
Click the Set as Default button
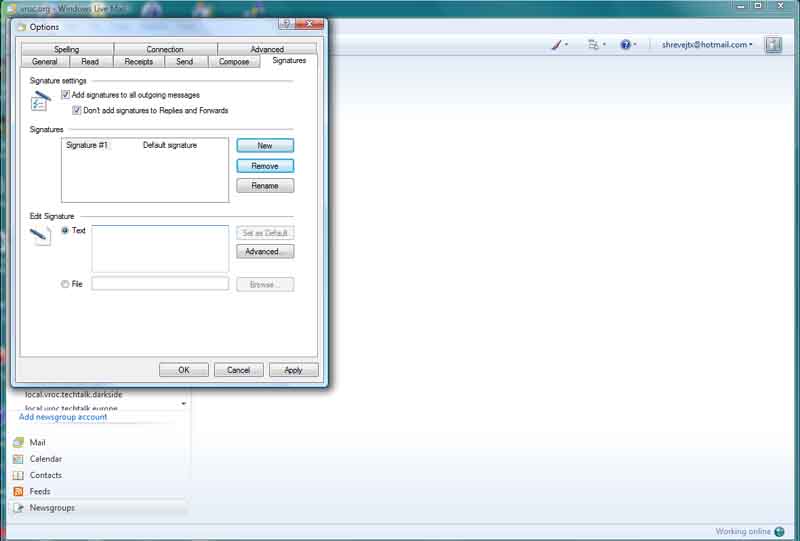pyautogui.click(x=265, y=233)
